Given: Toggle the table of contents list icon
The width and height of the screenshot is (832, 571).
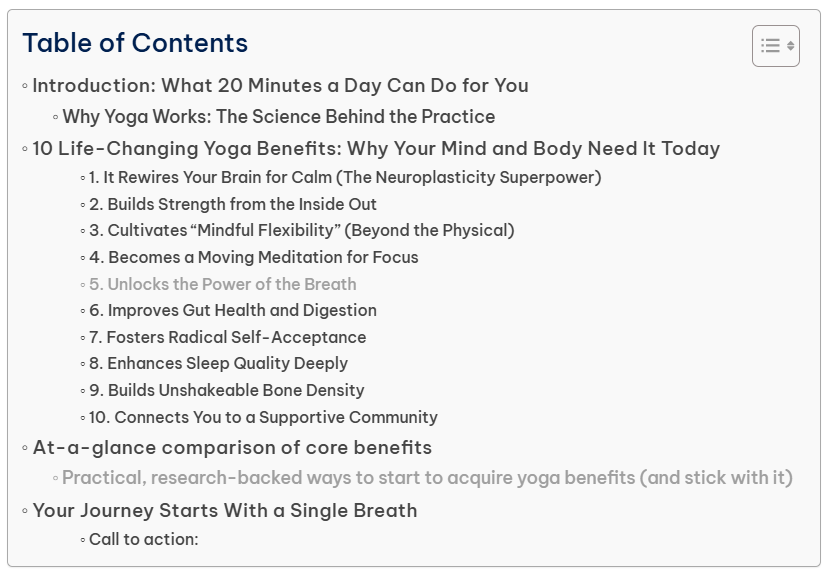Looking at the screenshot, I should tap(775, 46).
